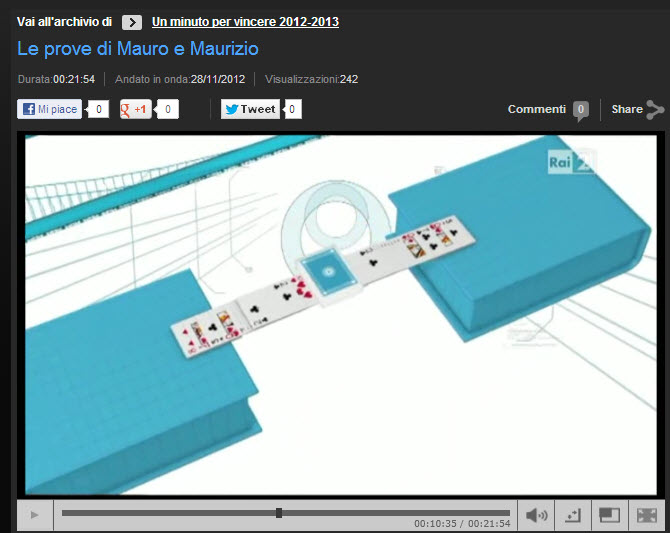Click the Share icon at top right
This screenshot has width=670, height=533.
coord(654,110)
